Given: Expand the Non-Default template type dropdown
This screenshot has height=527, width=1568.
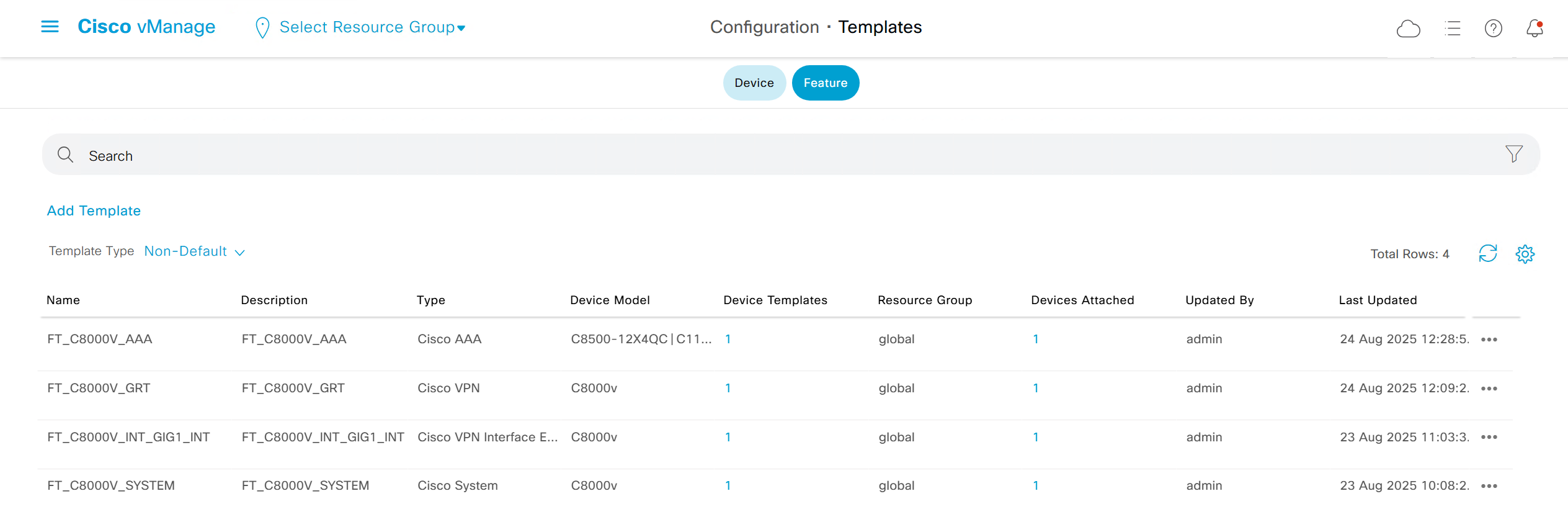Looking at the screenshot, I should (194, 251).
